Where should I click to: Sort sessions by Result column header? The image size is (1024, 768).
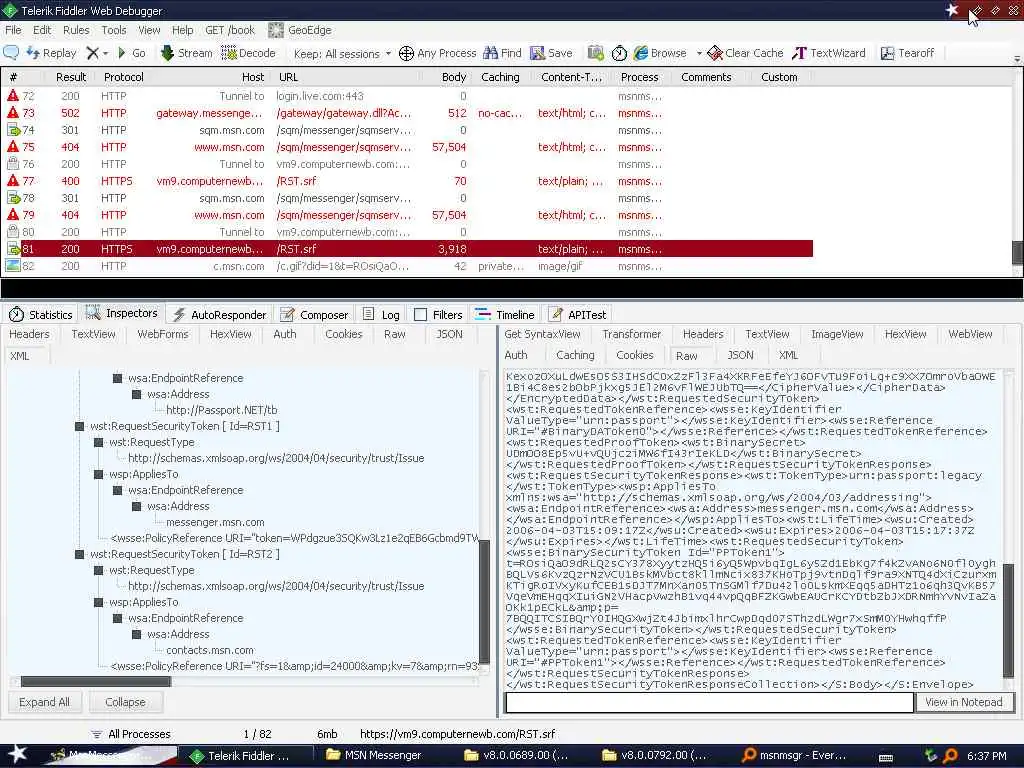71,77
